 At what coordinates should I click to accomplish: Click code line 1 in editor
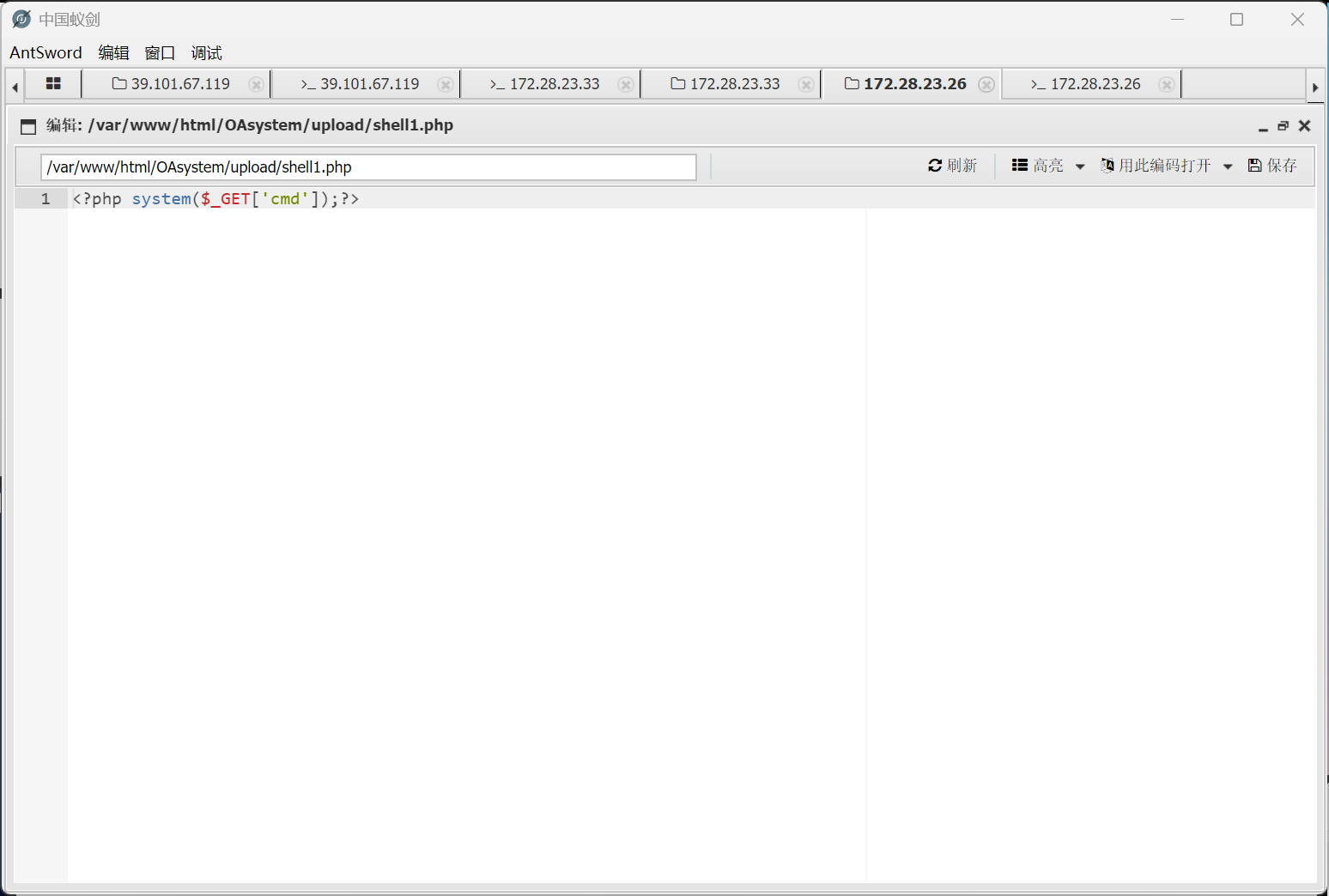click(691, 199)
